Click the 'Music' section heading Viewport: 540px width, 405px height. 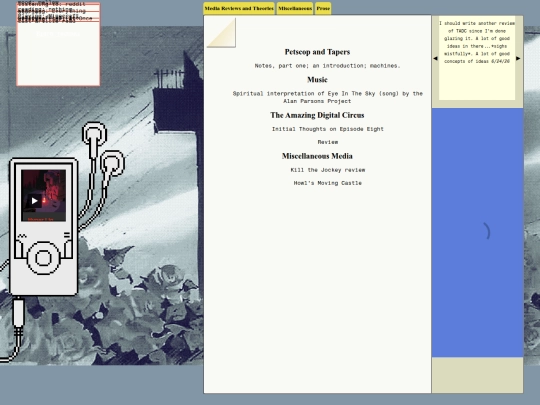[x=317, y=80]
